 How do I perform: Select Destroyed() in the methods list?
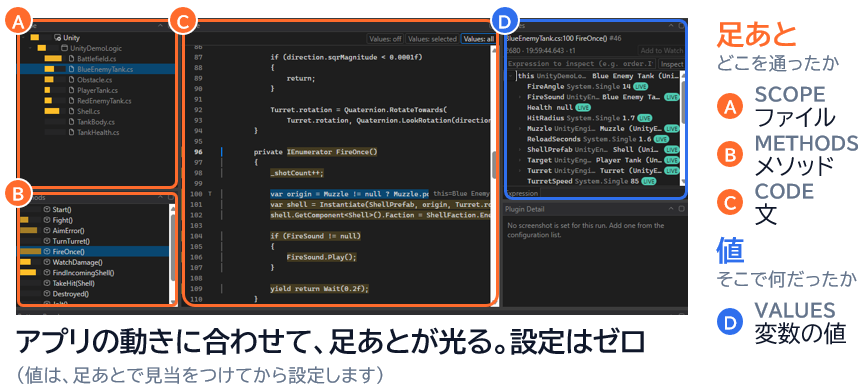click(94, 294)
